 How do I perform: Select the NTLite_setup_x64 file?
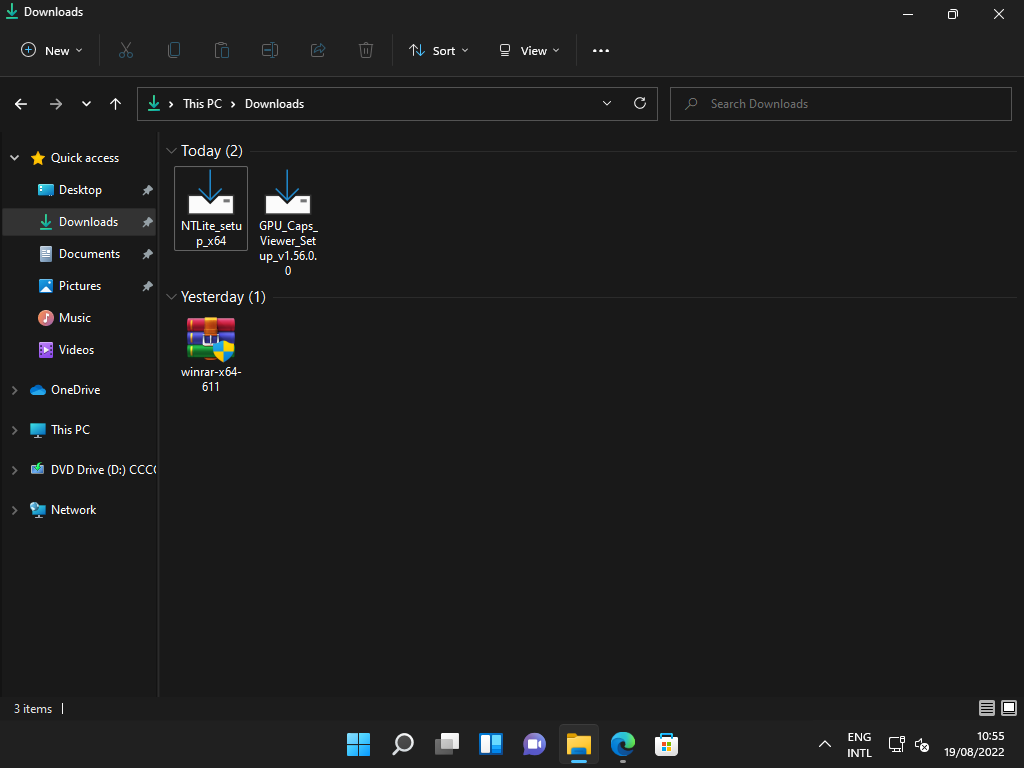(211, 208)
